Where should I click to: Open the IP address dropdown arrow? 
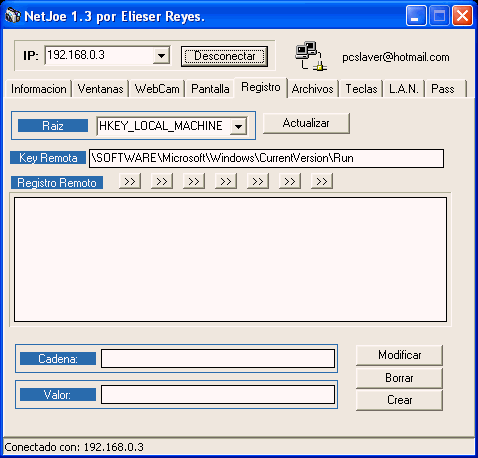[x=161, y=55]
